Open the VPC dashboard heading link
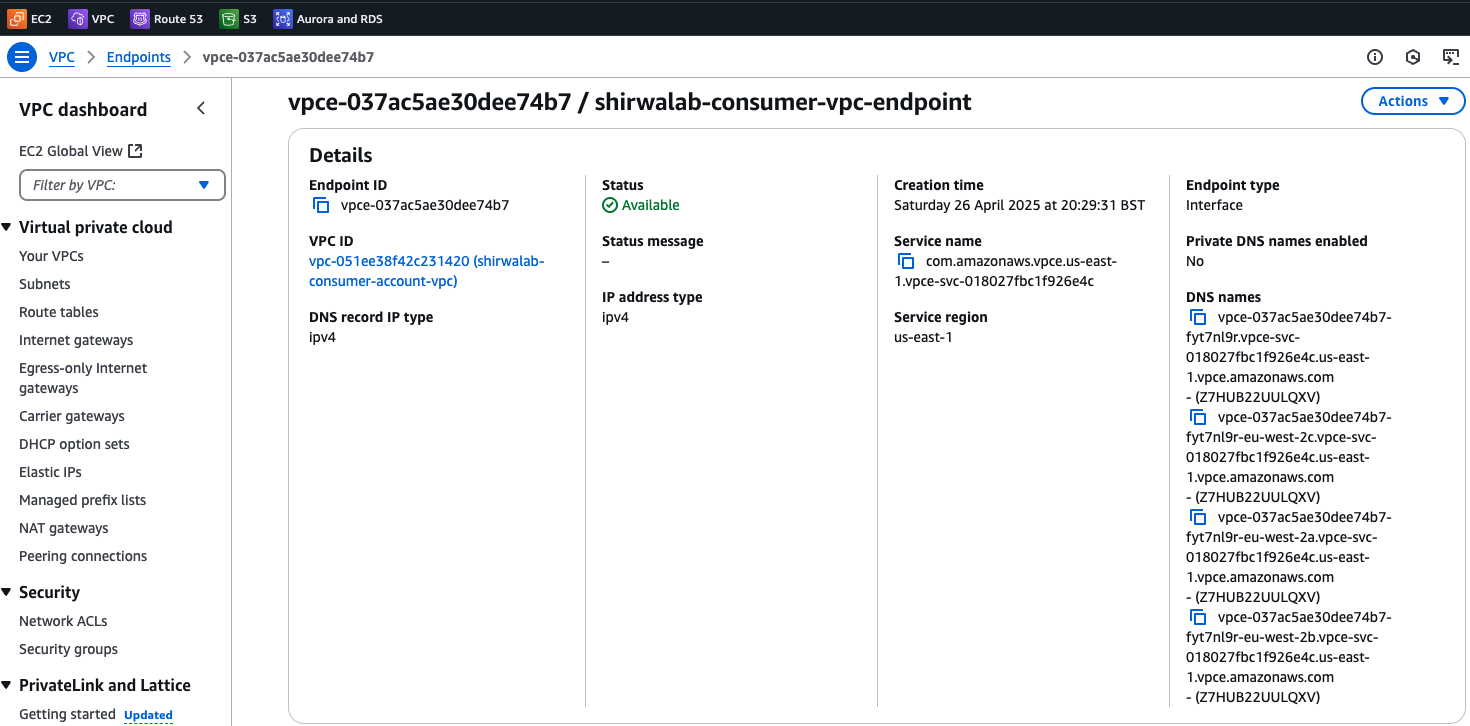 83,109
